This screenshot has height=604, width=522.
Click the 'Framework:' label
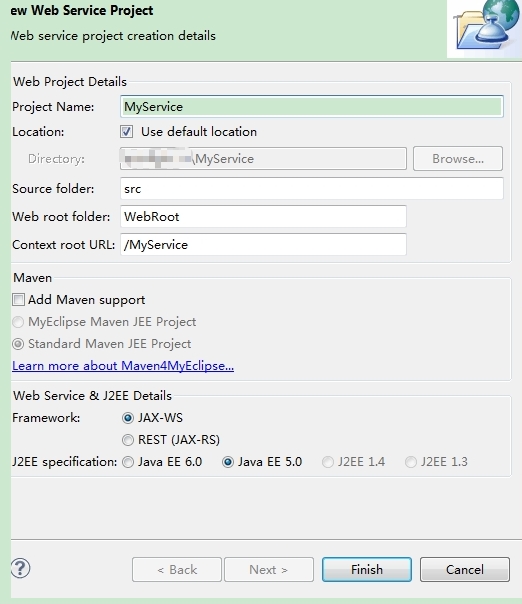(46, 418)
